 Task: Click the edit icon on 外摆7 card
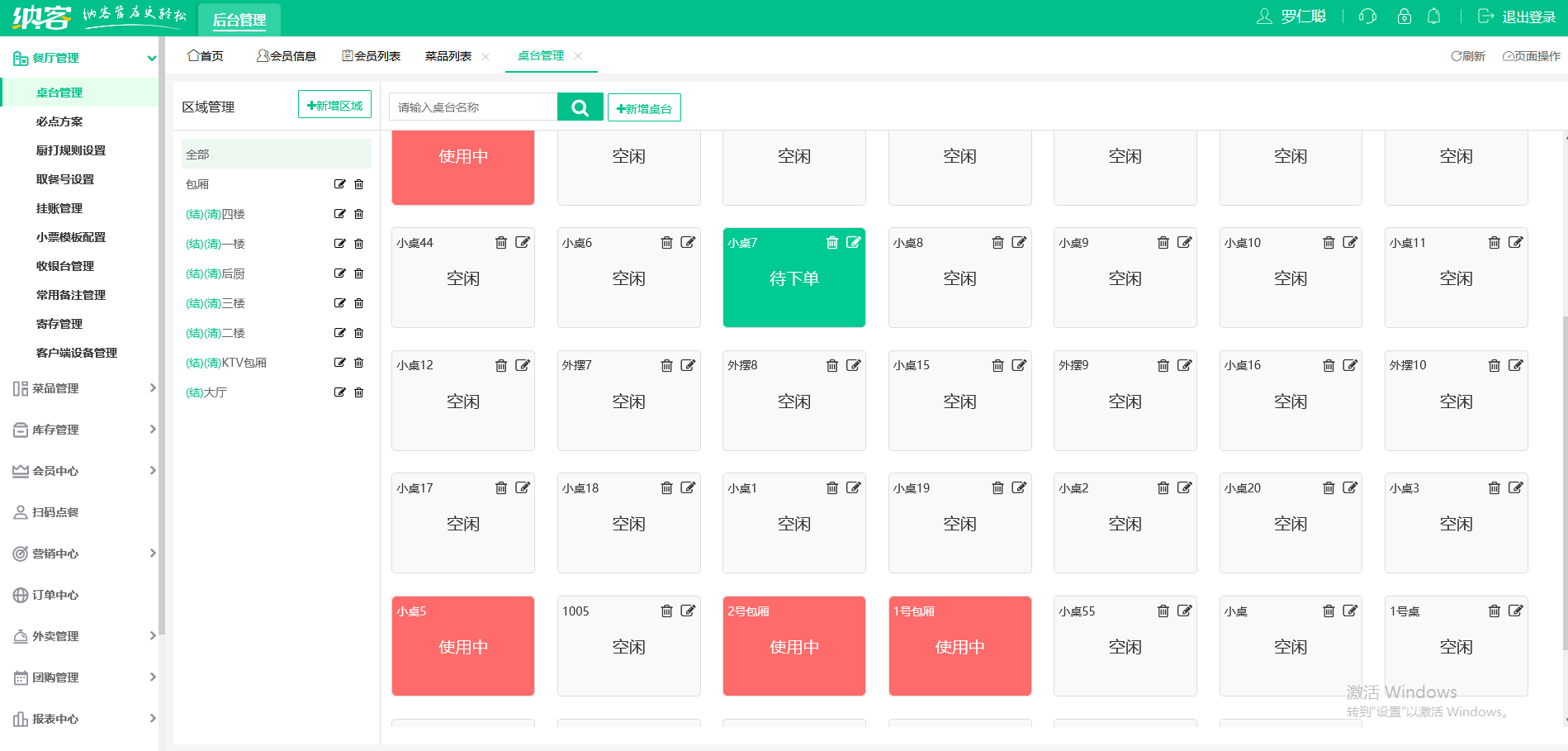[x=689, y=364]
